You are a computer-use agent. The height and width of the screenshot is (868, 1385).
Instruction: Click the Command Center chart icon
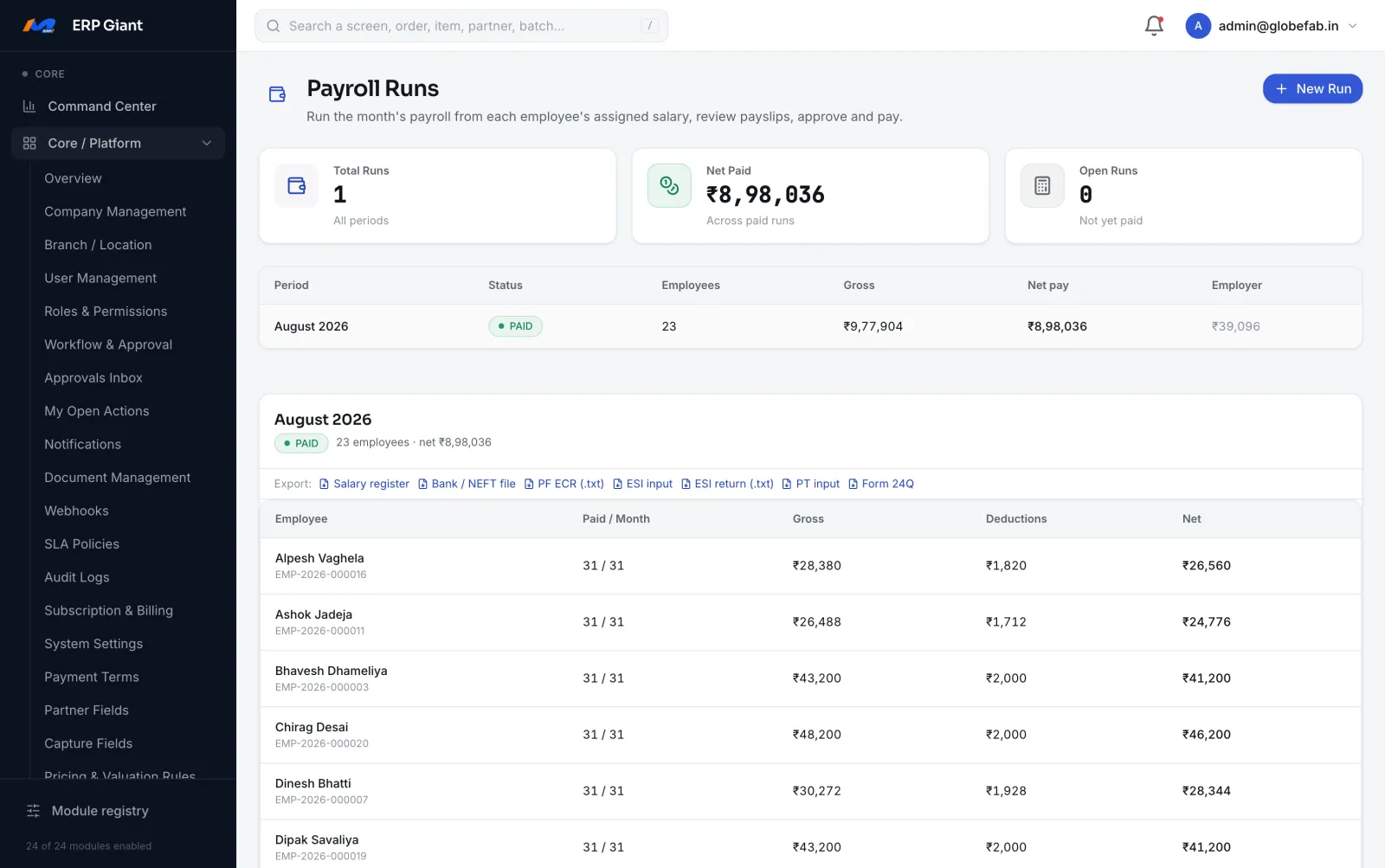click(29, 106)
